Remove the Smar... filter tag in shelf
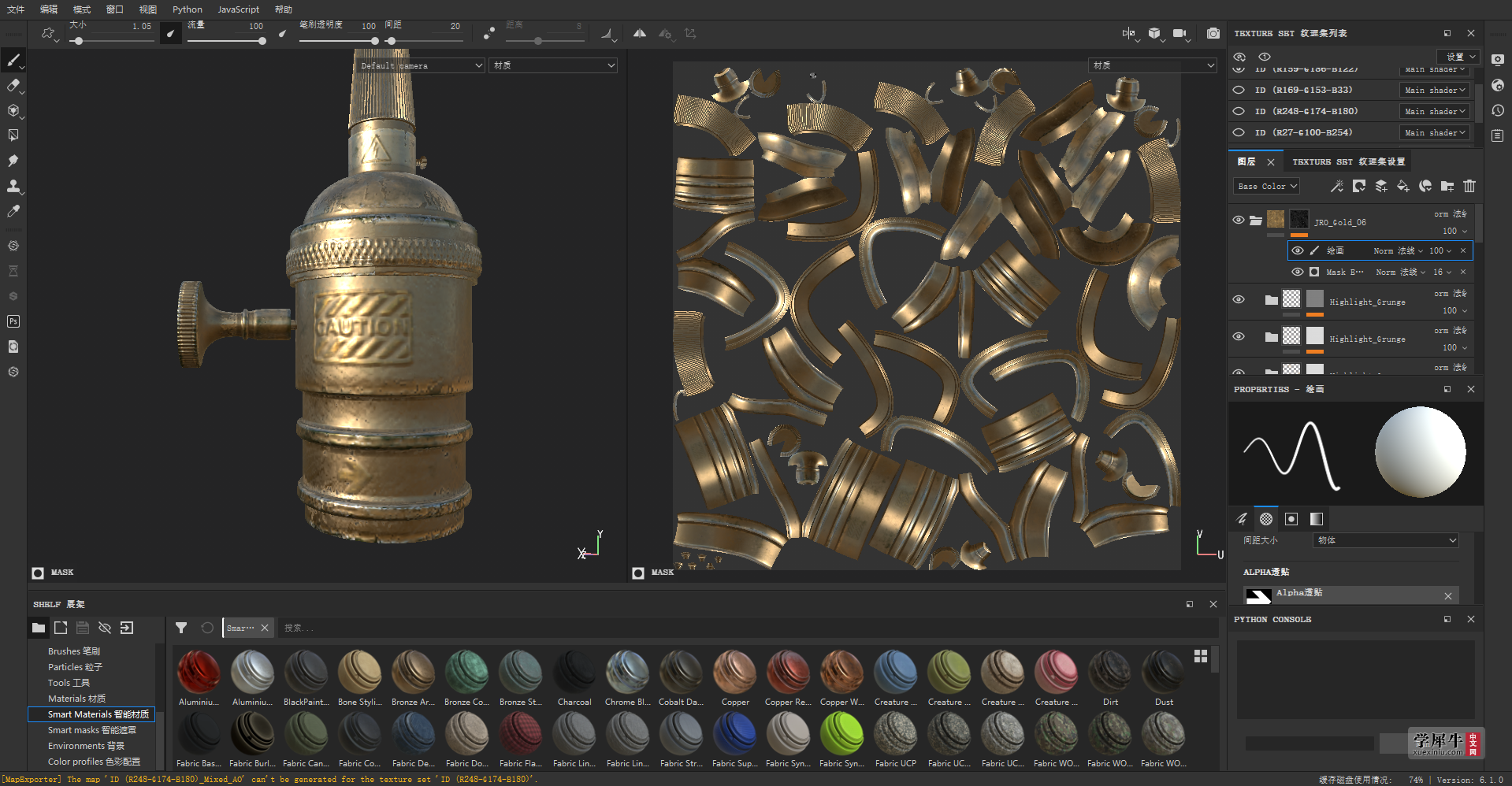The image size is (1512, 786). tap(265, 628)
